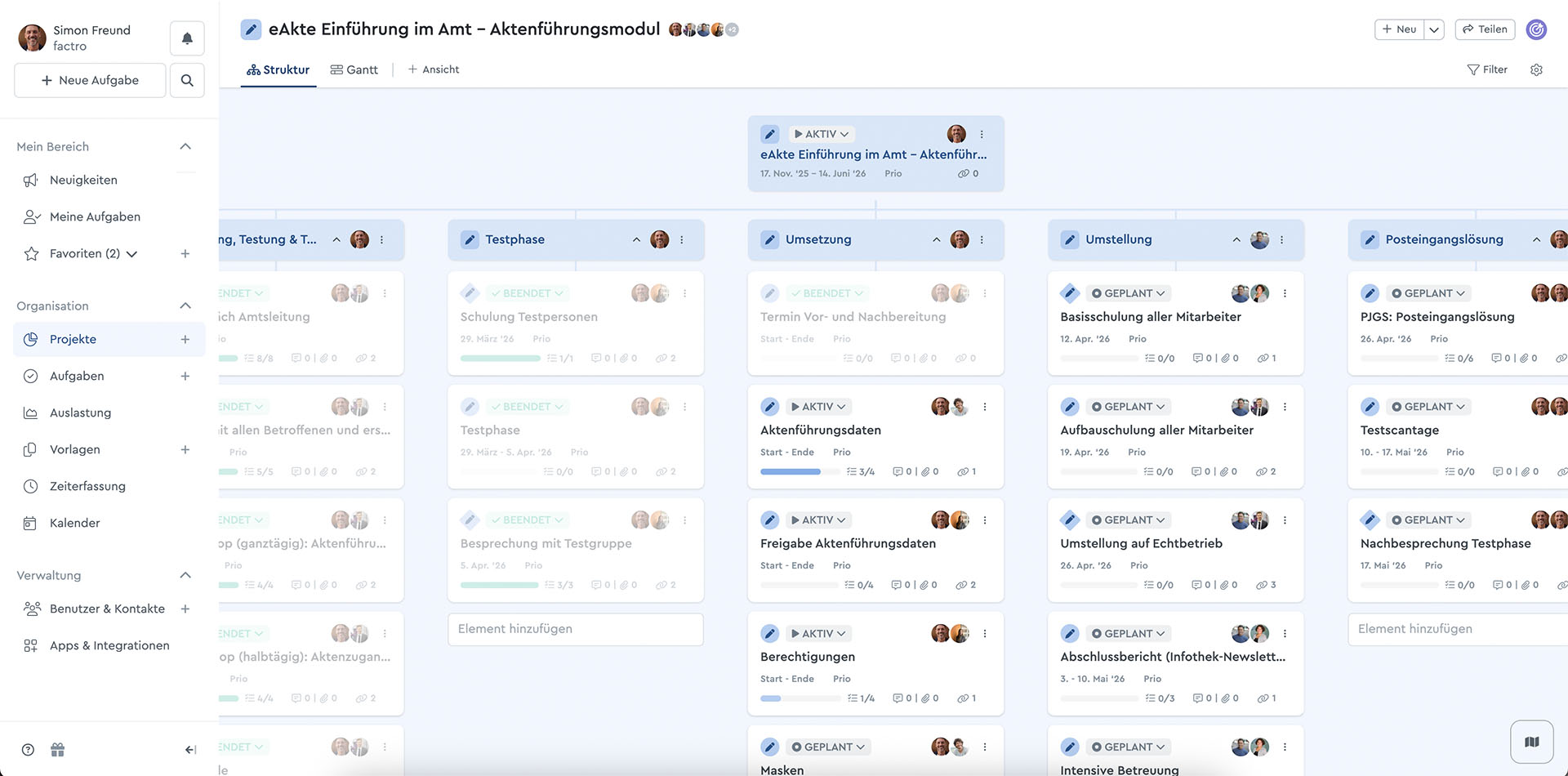Collapse sidebar with arrow icon
Screen dimensions: 1568x776
click(x=190, y=750)
